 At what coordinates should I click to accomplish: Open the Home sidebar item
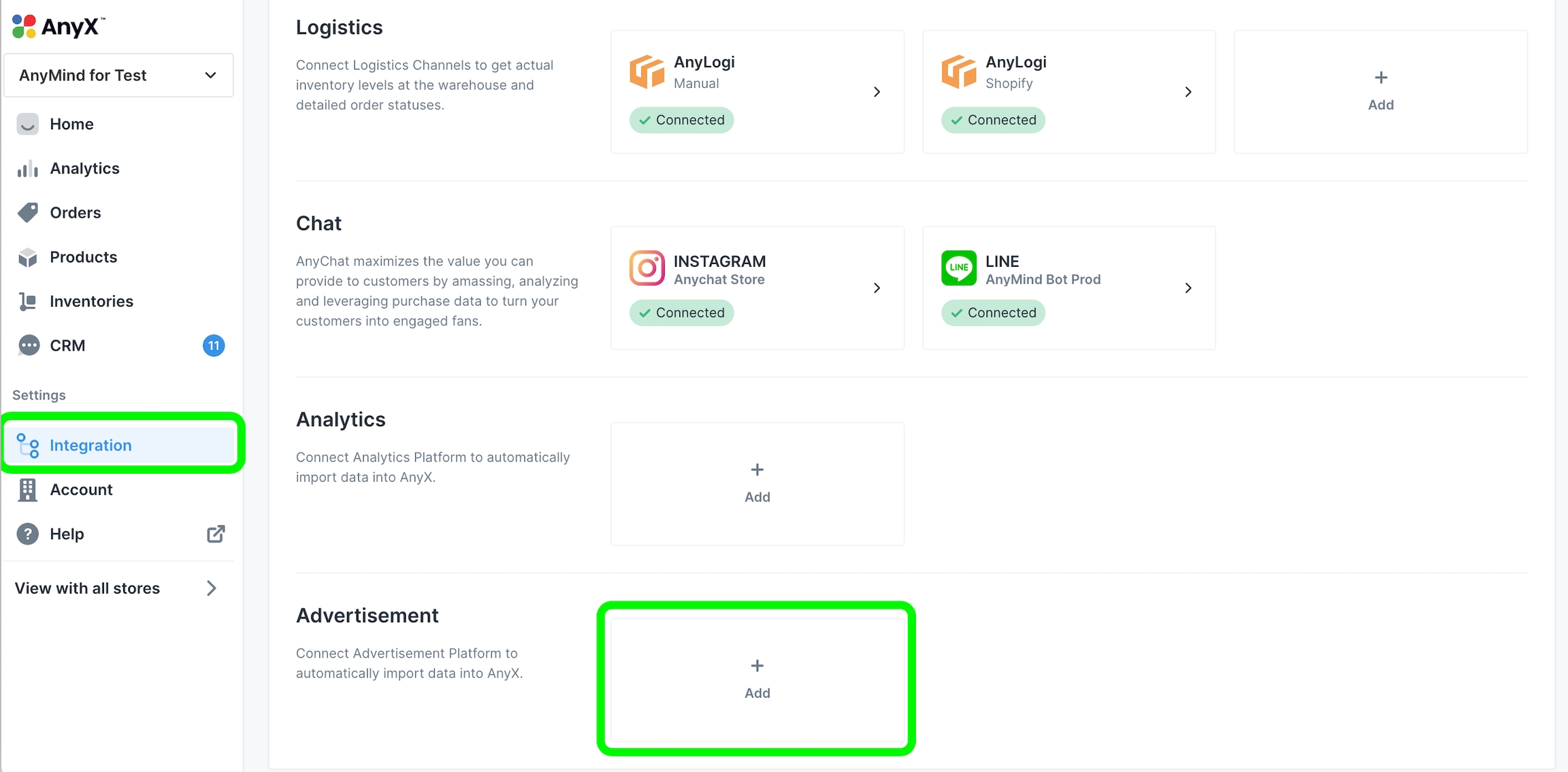pos(71,124)
